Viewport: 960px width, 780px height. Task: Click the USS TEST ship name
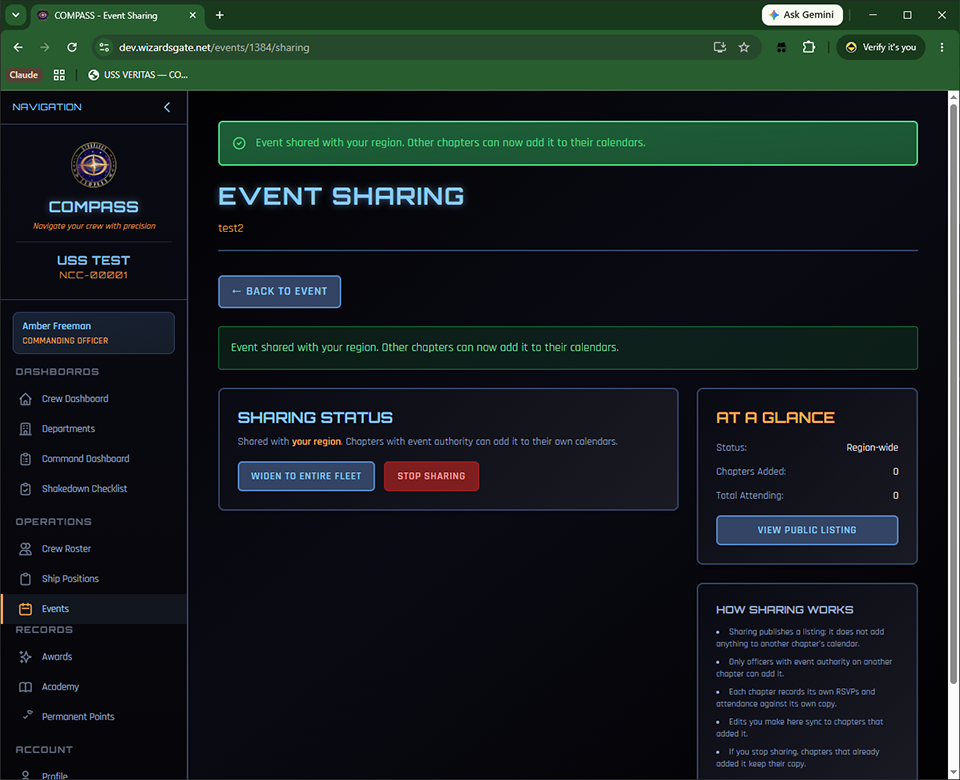(94, 260)
